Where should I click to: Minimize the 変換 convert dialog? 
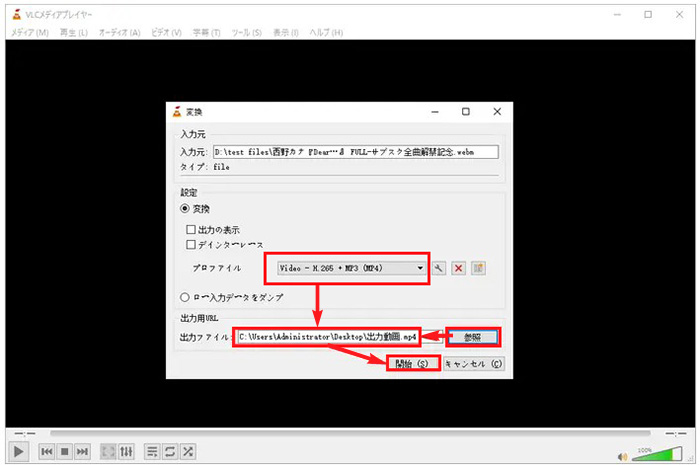pos(435,112)
